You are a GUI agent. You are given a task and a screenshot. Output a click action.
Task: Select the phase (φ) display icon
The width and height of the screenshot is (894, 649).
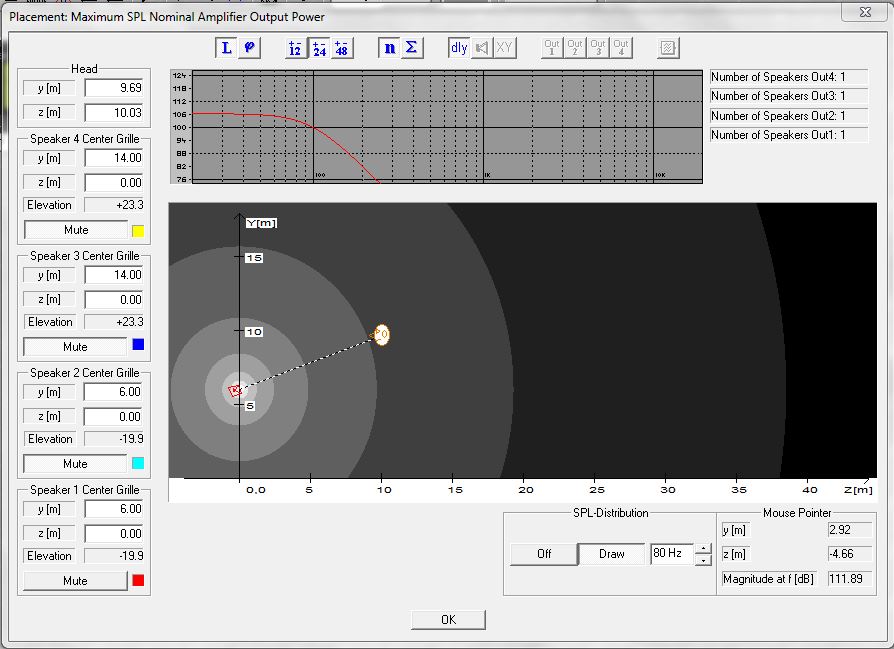[249, 48]
